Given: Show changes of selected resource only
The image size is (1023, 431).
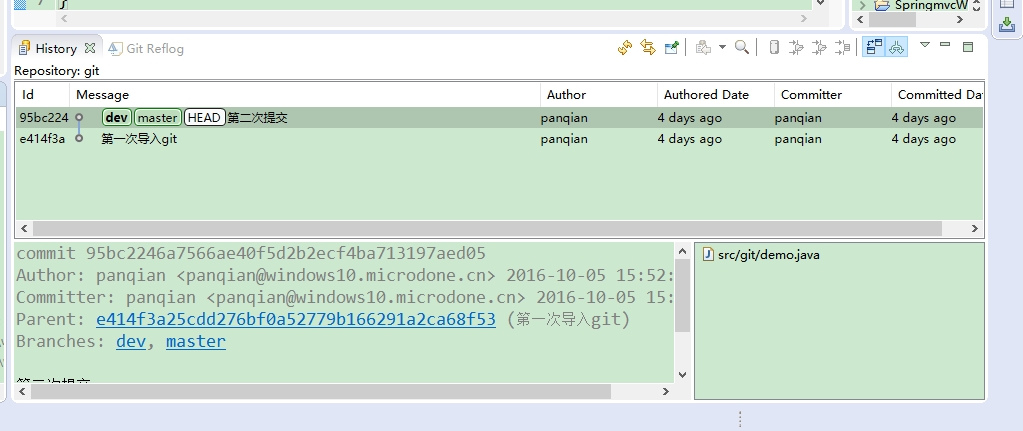Looking at the screenshot, I should click(843, 48).
